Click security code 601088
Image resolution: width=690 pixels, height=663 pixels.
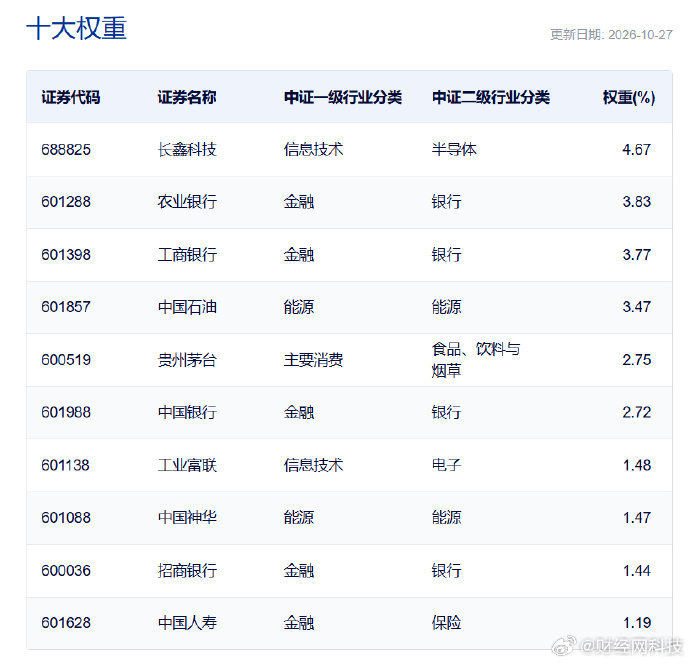66,517
